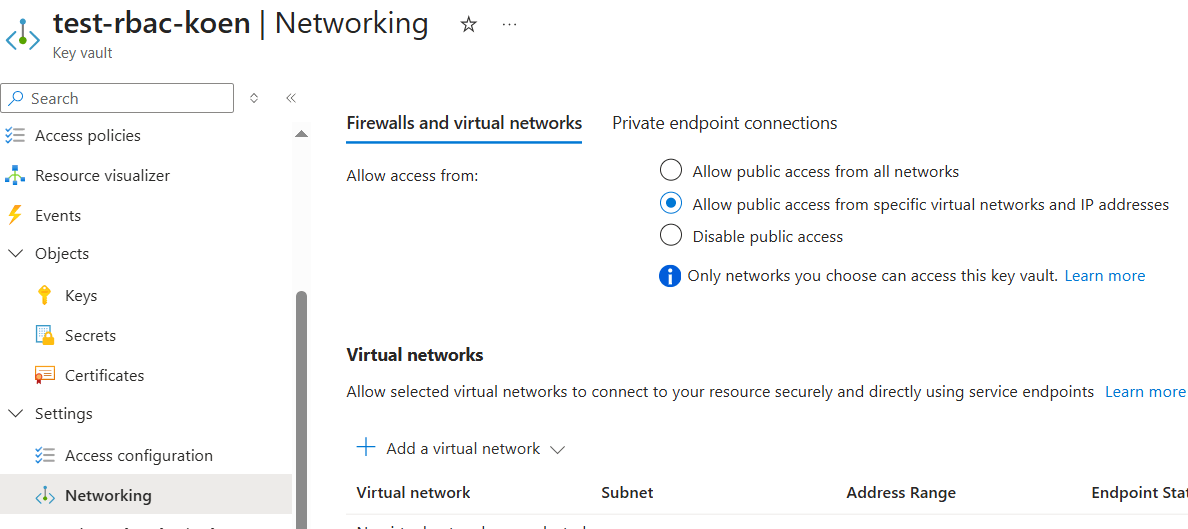1188x529 pixels.
Task: Click Learn more link beside key vault info
Action: point(1104,275)
